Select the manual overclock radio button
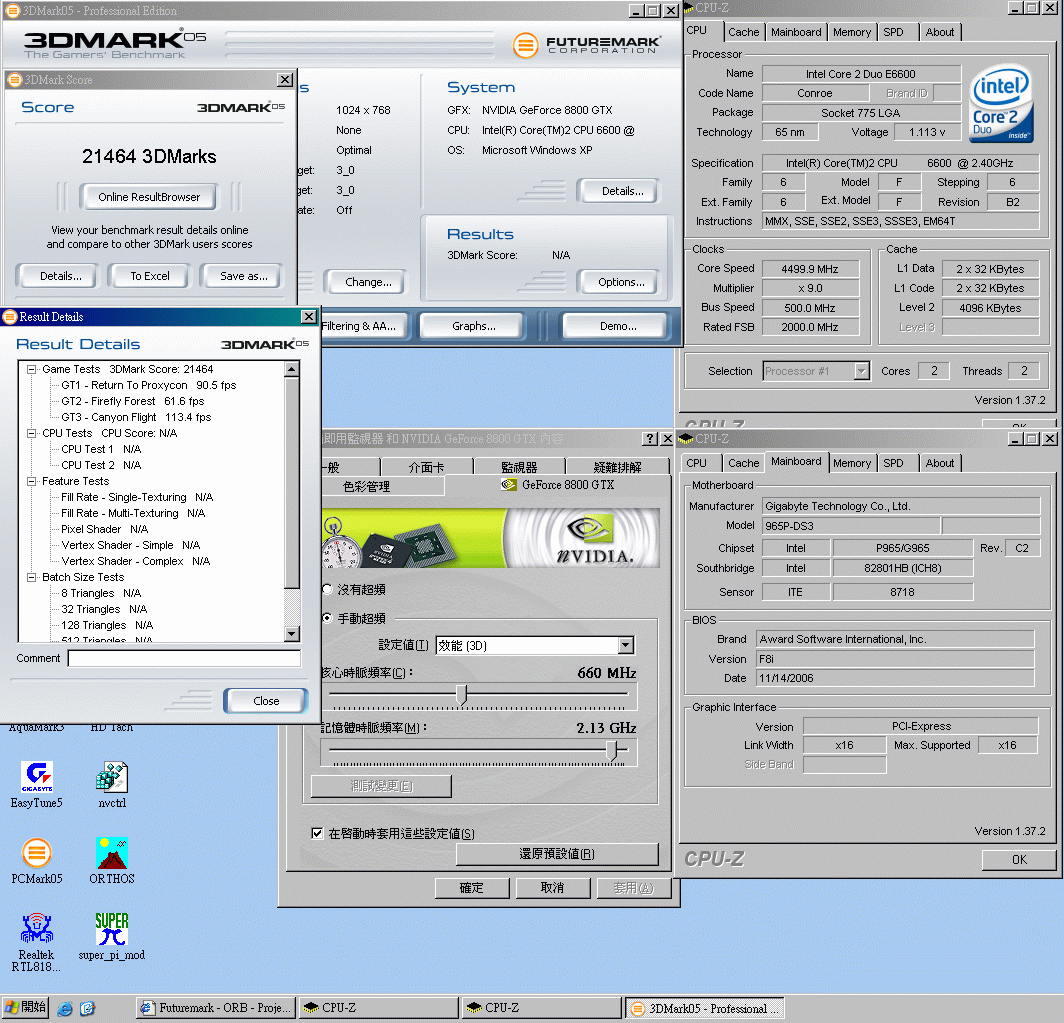Viewport: 1064px width, 1023px height. pyautogui.click(x=327, y=619)
